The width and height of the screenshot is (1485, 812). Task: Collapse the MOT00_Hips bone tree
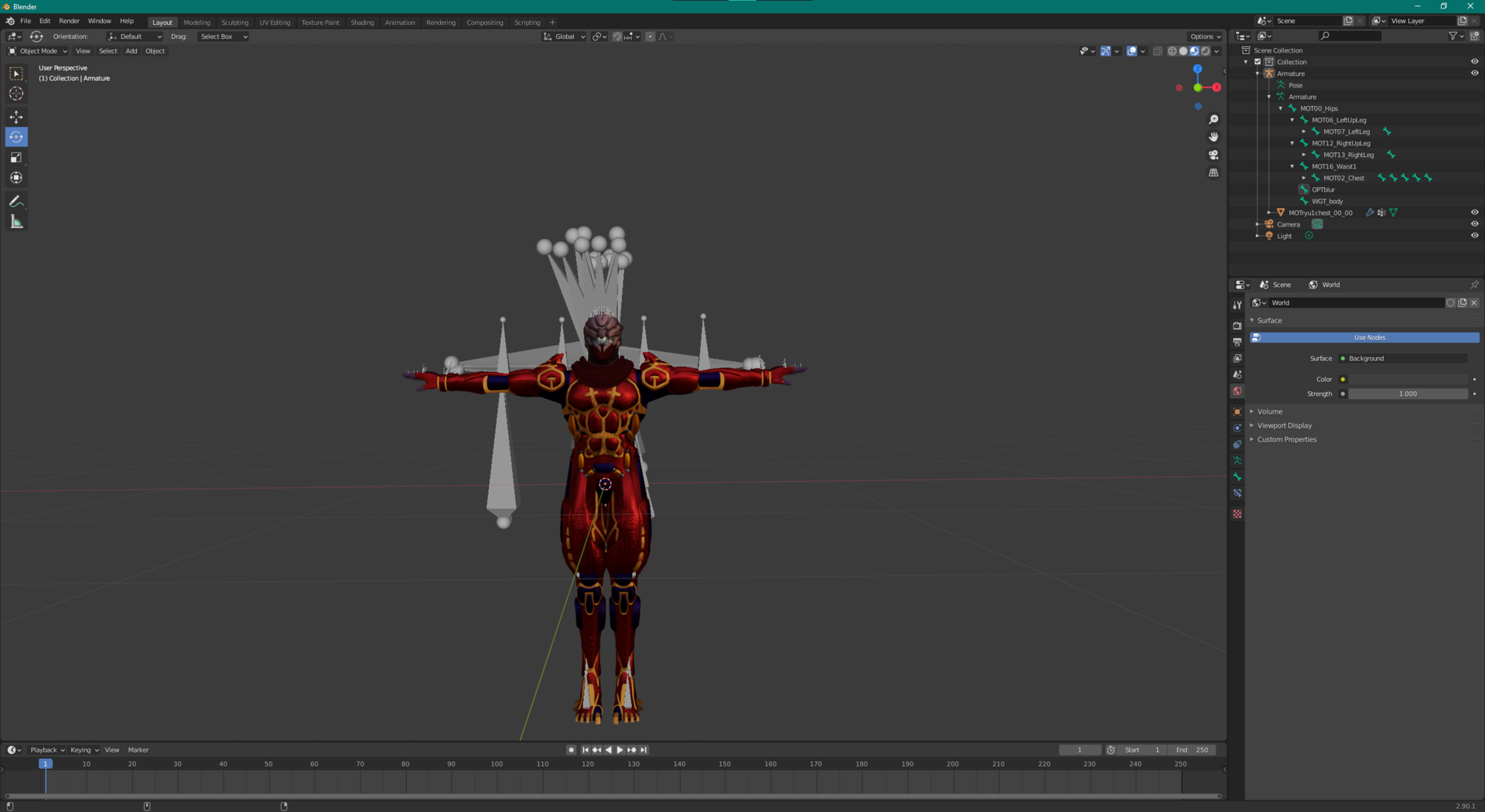[1281, 108]
